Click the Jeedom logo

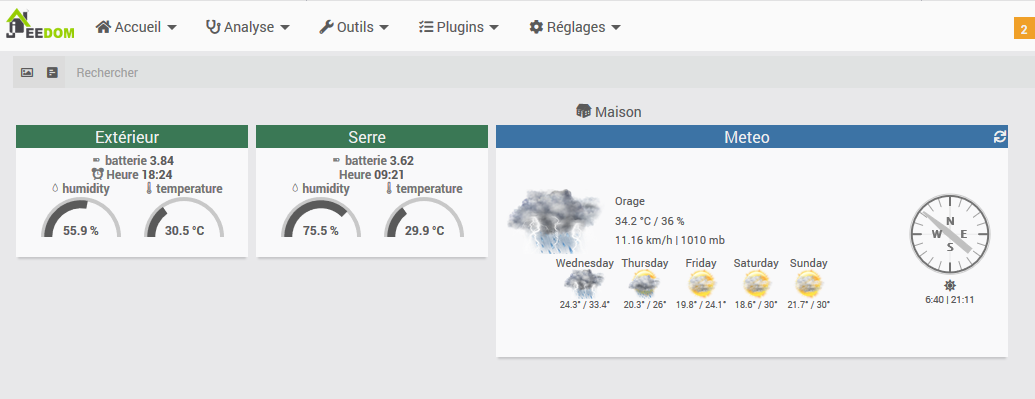[x=40, y=25]
